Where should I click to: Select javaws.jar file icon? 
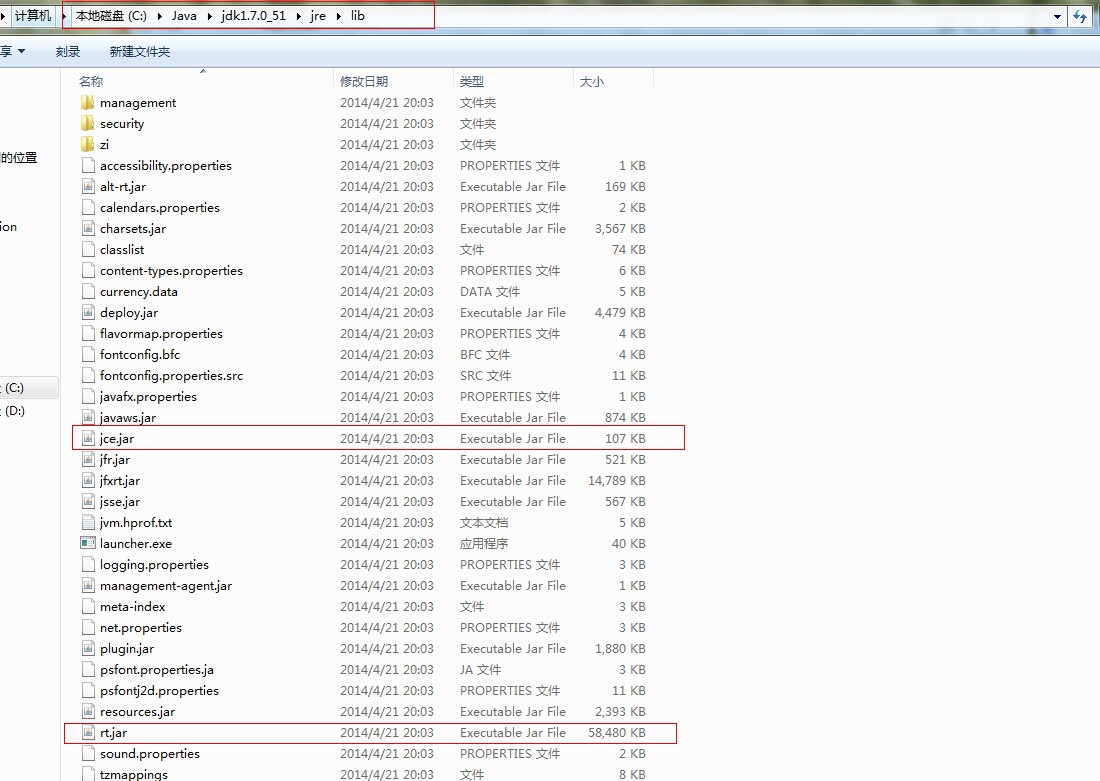click(x=88, y=418)
